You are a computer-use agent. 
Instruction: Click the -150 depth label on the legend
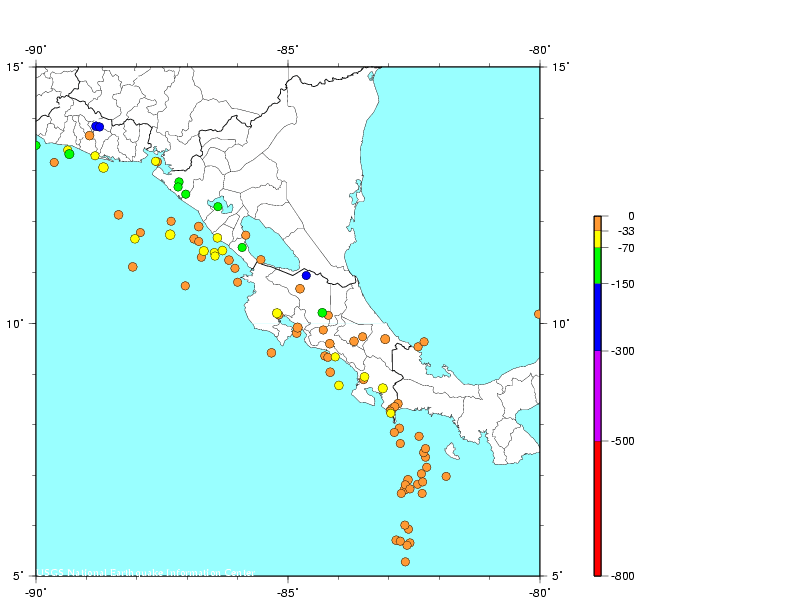[x=624, y=284]
